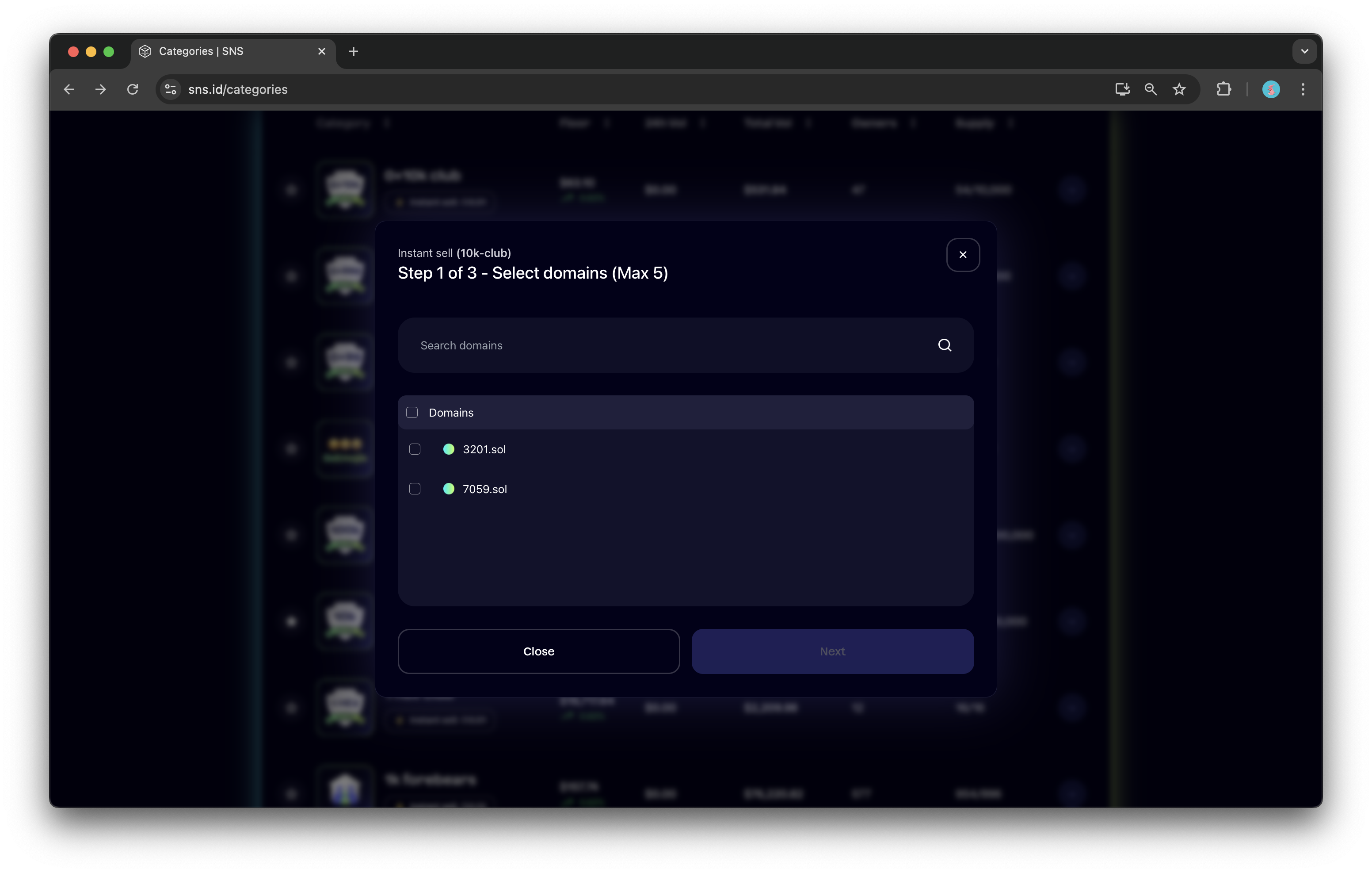Reload the page with the refresh icon
Viewport: 1372px width, 873px height.
[133, 89]
